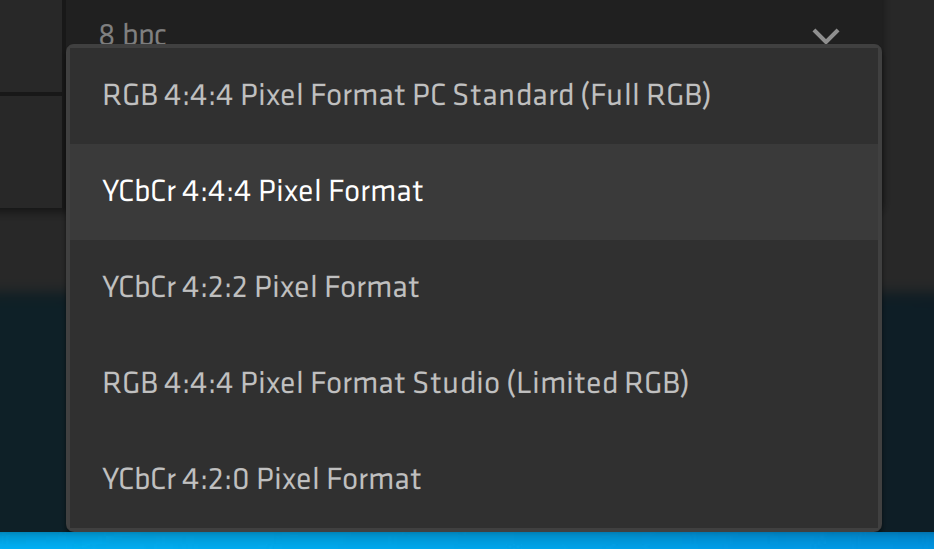
Task: Set pixel format to Limited RGB
Action: coord(395,383)
